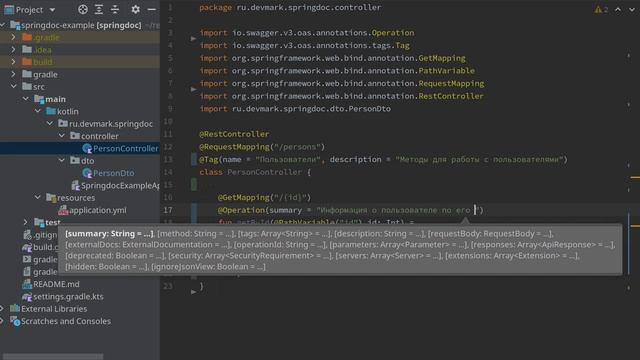Screen dimensions: 640x360
Task: Collapse the resources folder
Action: click(x=38, y=197)
